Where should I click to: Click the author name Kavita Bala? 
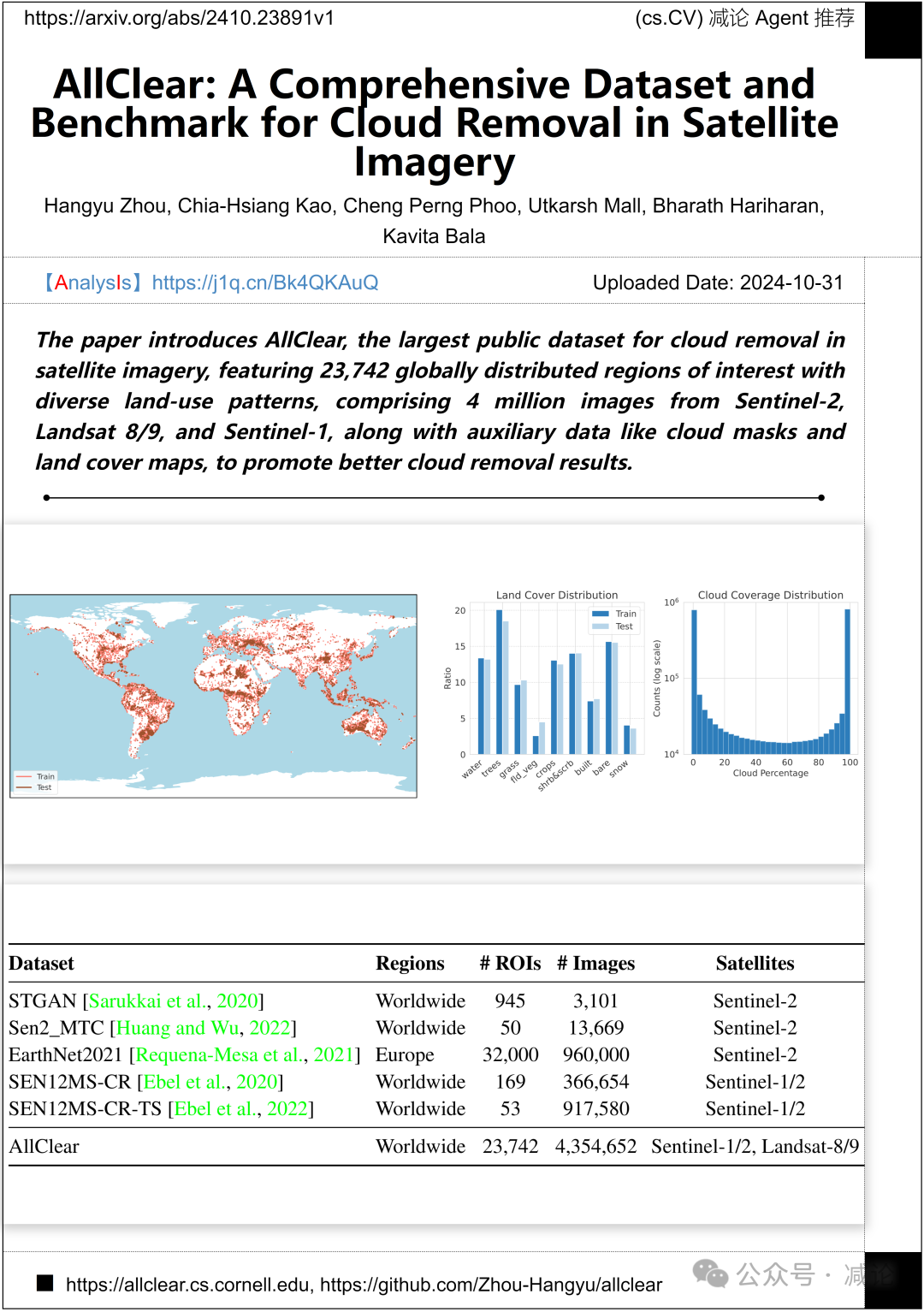pyautogui.click(x=434, y=237)
